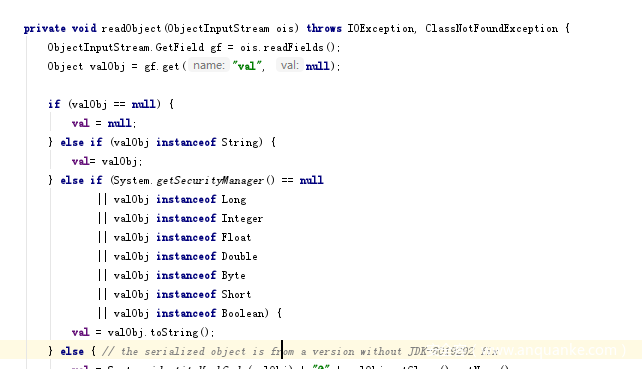Click the "val= valObj;" assignment

click(107, 161)
